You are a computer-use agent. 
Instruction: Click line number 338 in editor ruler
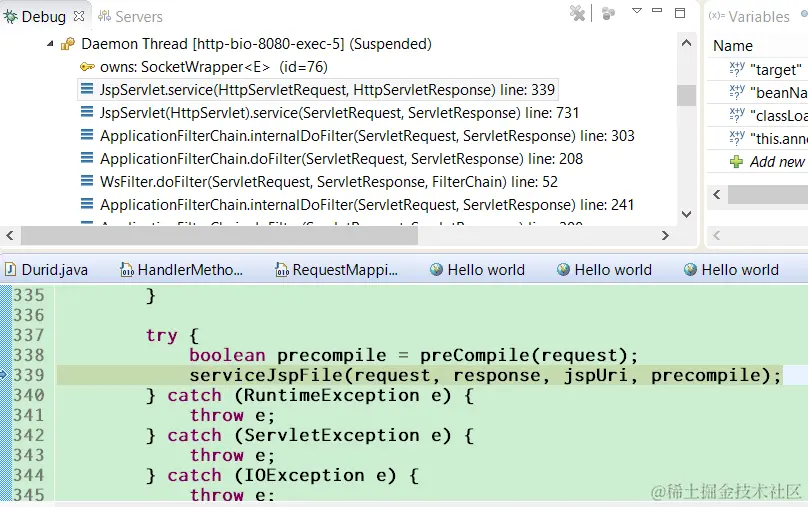[x=29, y=355]
